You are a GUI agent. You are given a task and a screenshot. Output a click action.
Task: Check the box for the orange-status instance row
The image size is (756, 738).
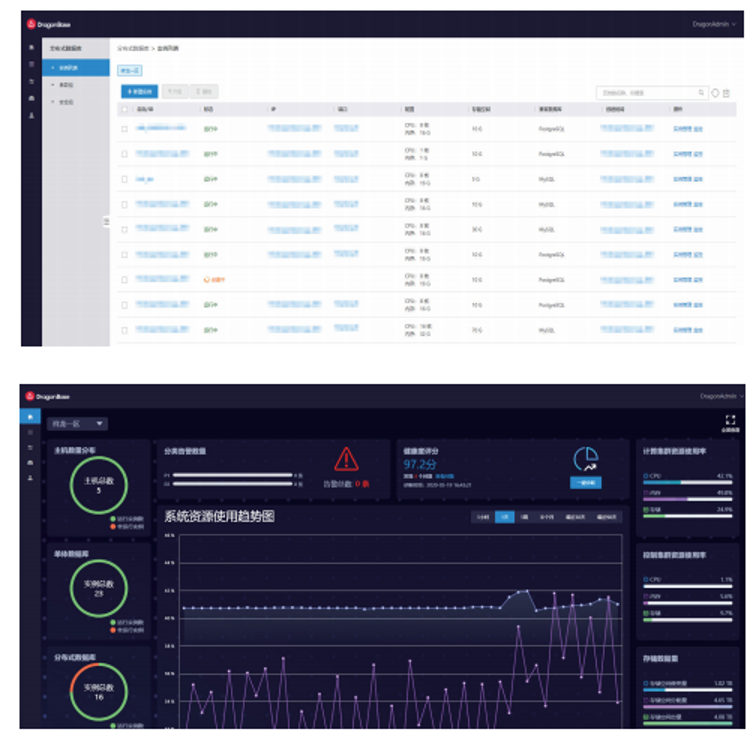click(124, 280)
